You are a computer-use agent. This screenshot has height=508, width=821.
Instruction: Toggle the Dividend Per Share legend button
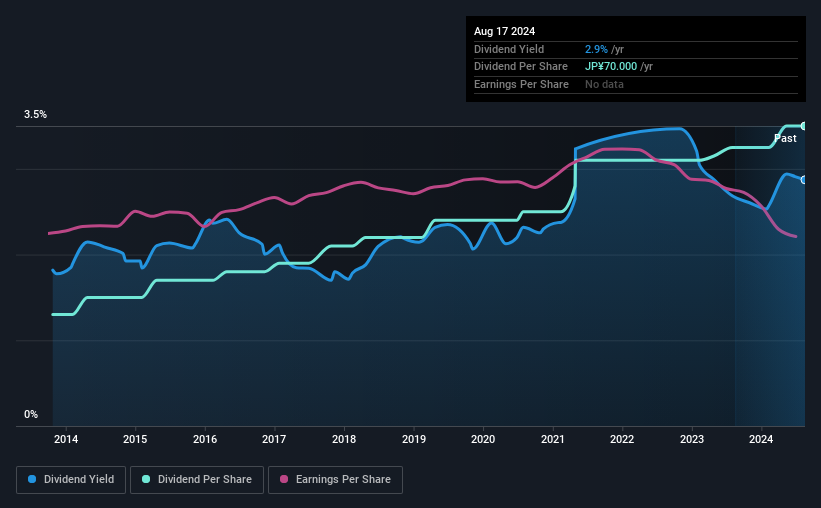197,480
